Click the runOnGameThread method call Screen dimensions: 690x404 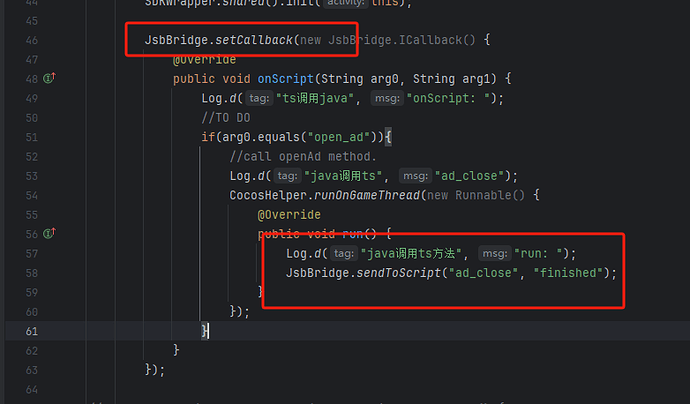(367, 195)
